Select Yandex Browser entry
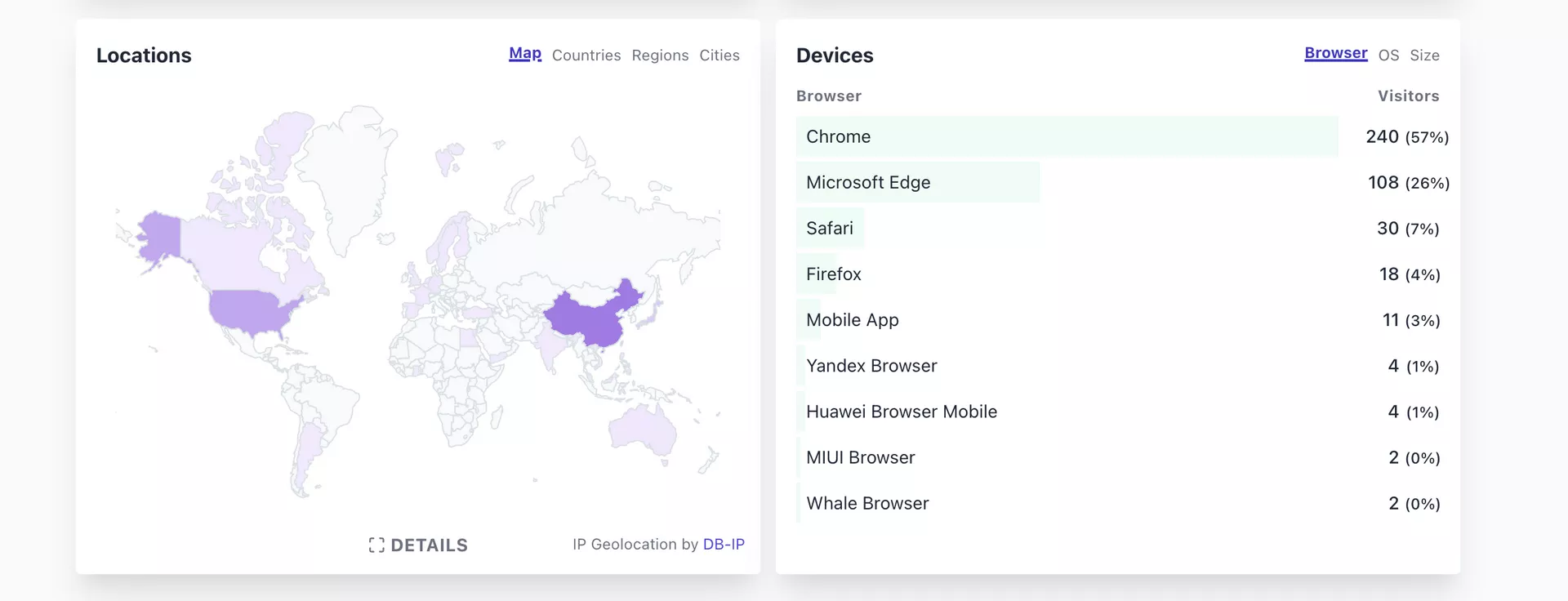The height and width of the screenshot is (601, 1568). click(x=871, y=366)
